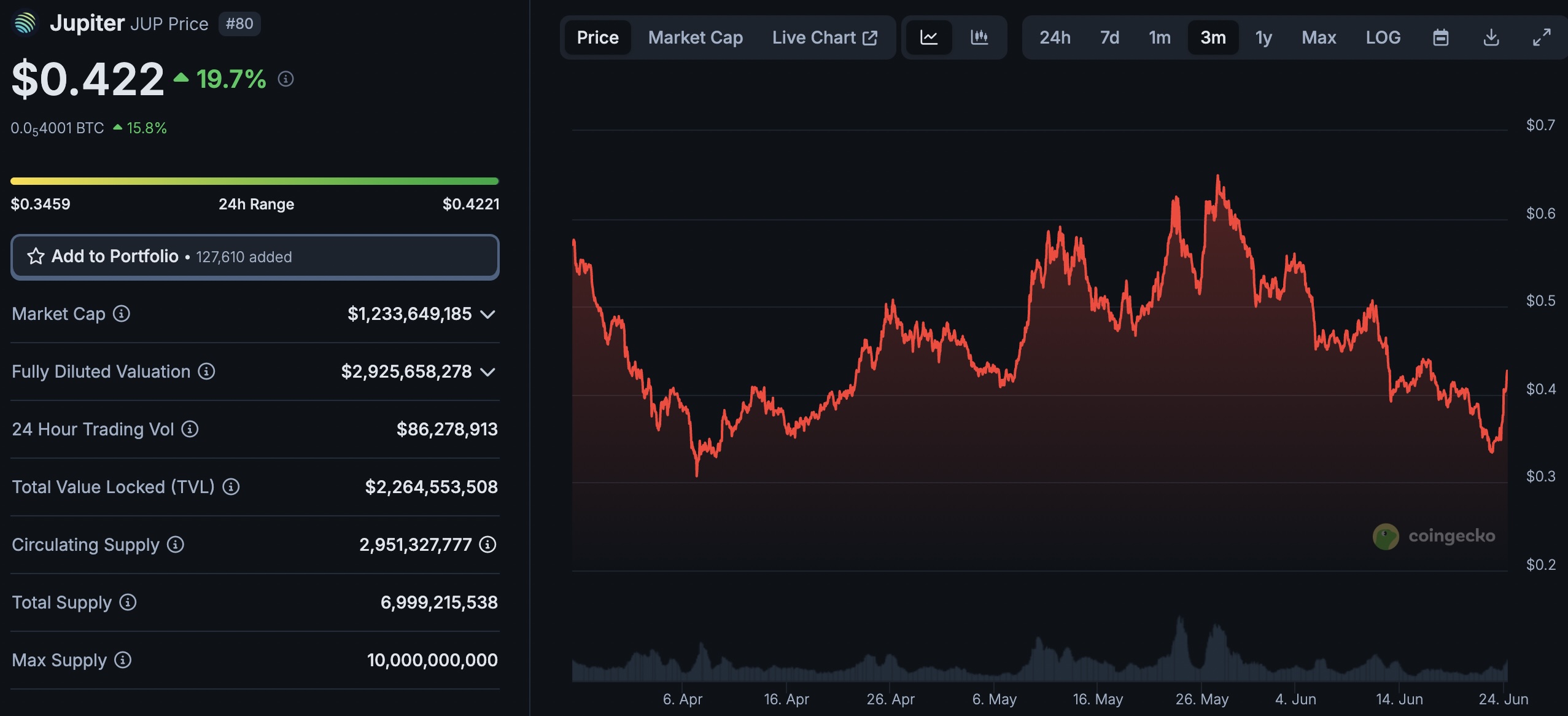This screenshot has width=1568, height=716.
Task: Click the #80 rank badge
Action: (239, 24)
